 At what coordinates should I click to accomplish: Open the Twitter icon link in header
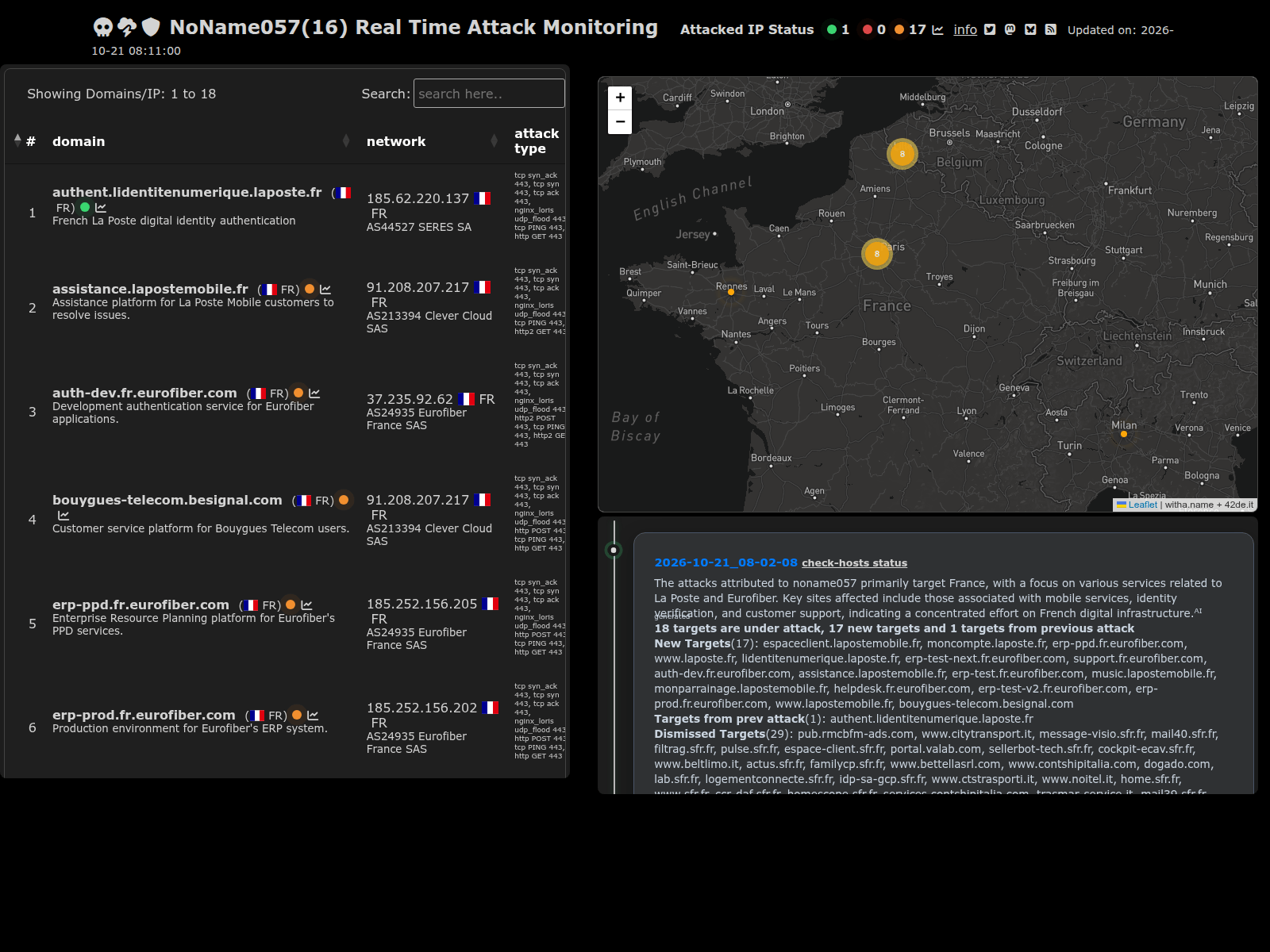click(990, 29)
